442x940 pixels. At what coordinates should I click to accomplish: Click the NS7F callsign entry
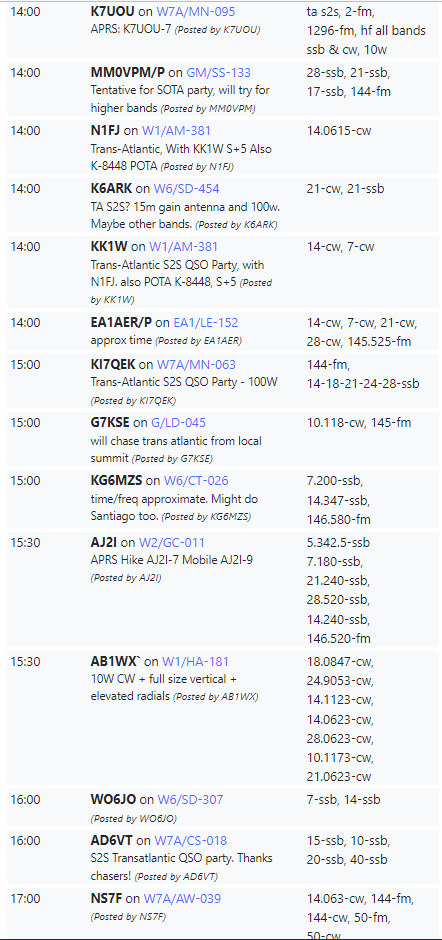coord(107,899)
